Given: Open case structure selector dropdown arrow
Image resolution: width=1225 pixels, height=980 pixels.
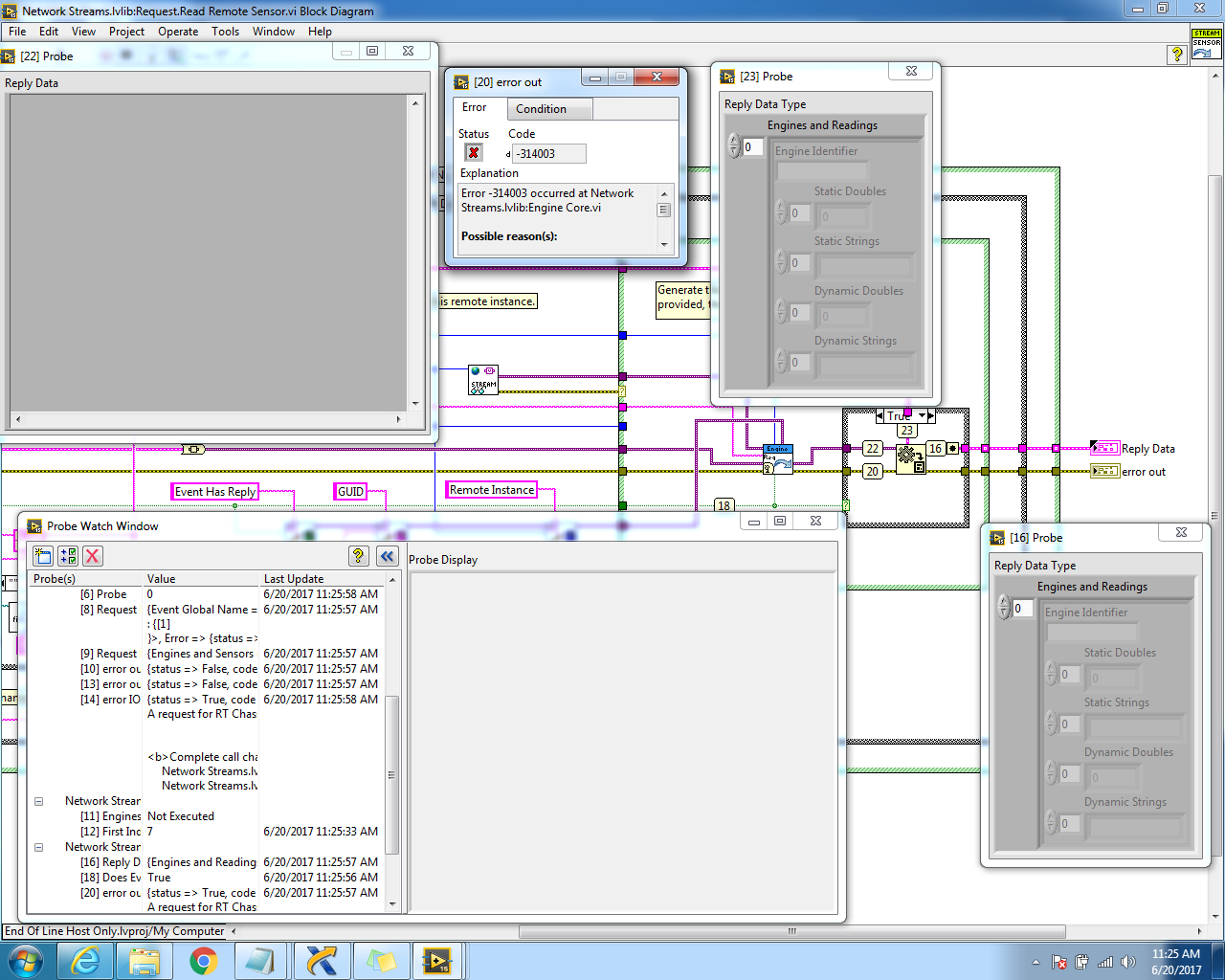Looking at the screenshot, I should (x=923, y=415).
